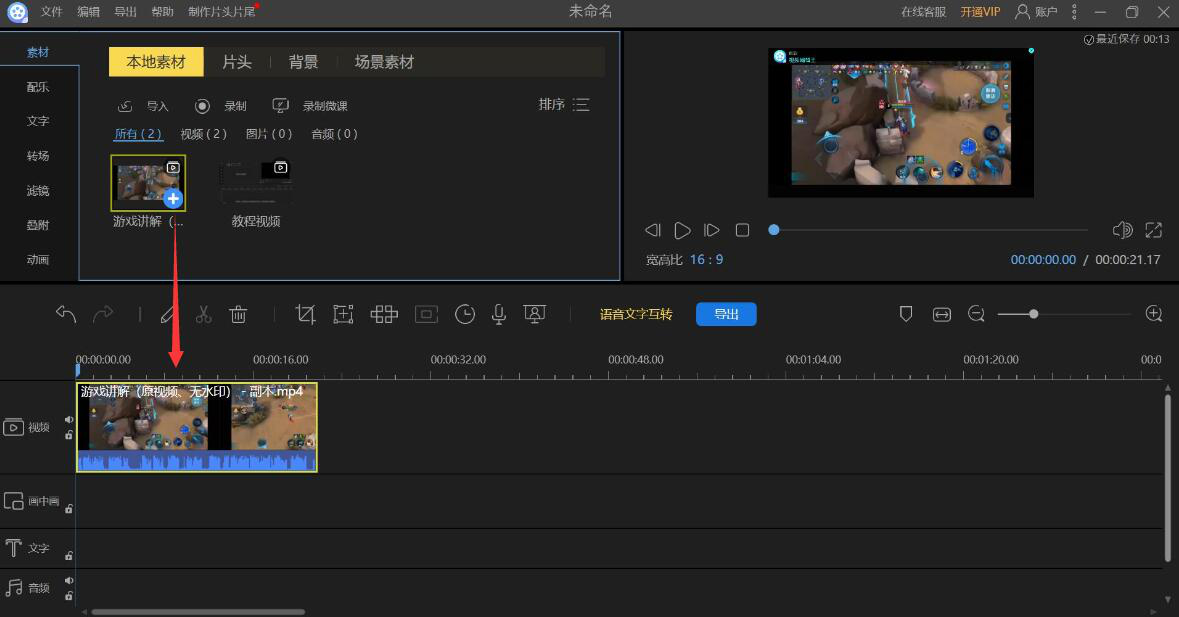The image size is (1179, 617).
Task: Switch to the 片头 tab
Action: [237, 62]
